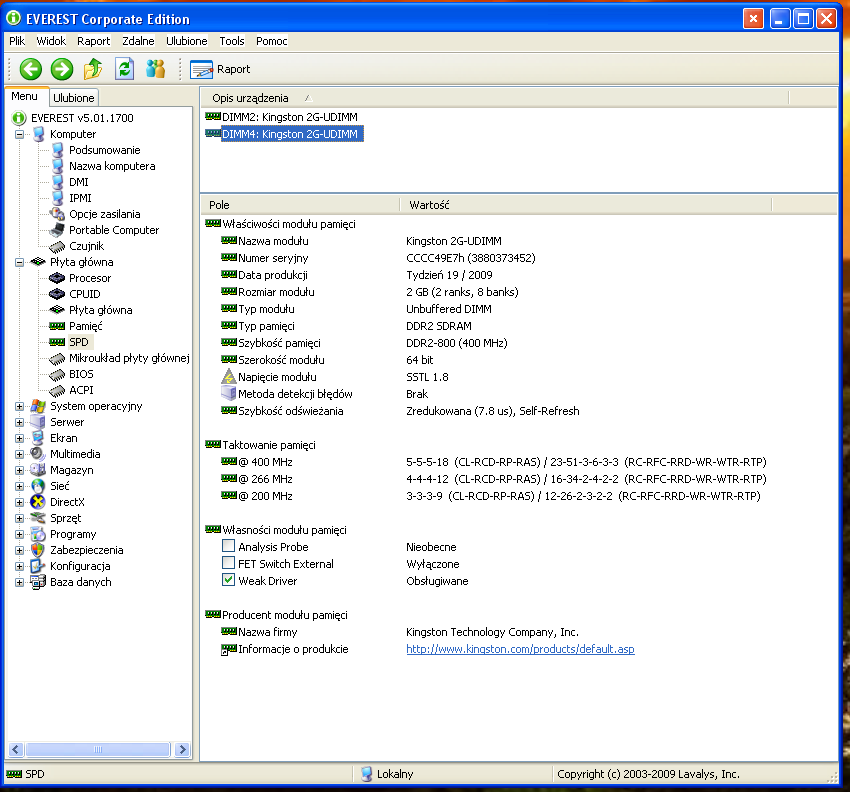The height and width of the screenshot is (792, 850).
Task: Select the Pamięć memory icon
Action: pyautogui.click(x=57, y=326)
